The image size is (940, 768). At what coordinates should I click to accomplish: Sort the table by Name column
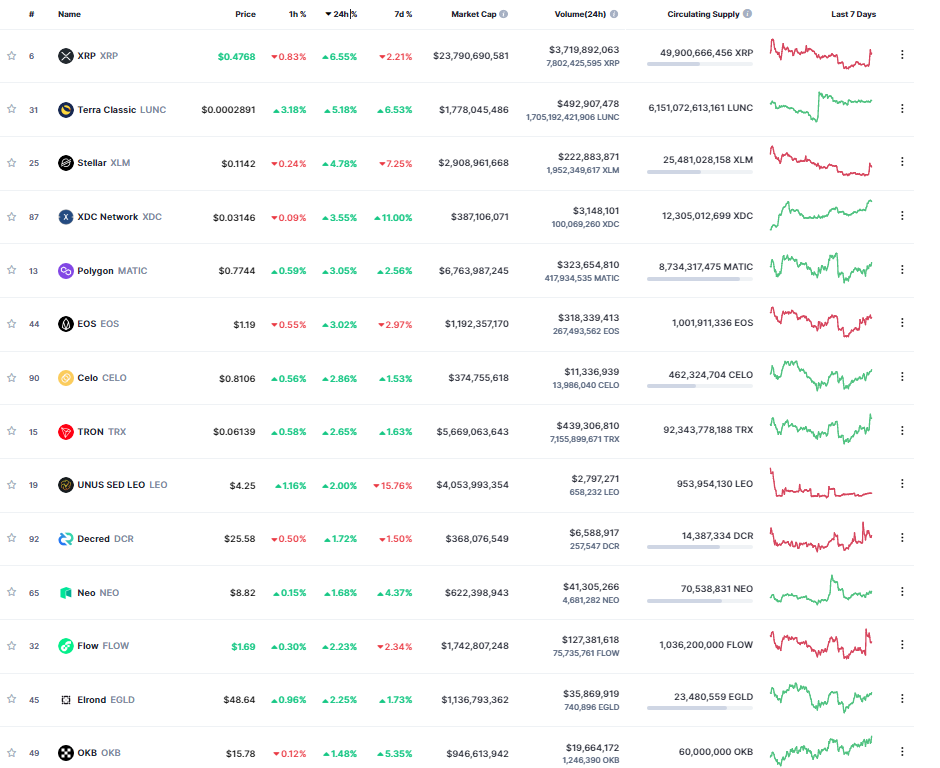(x=70, y=14)
